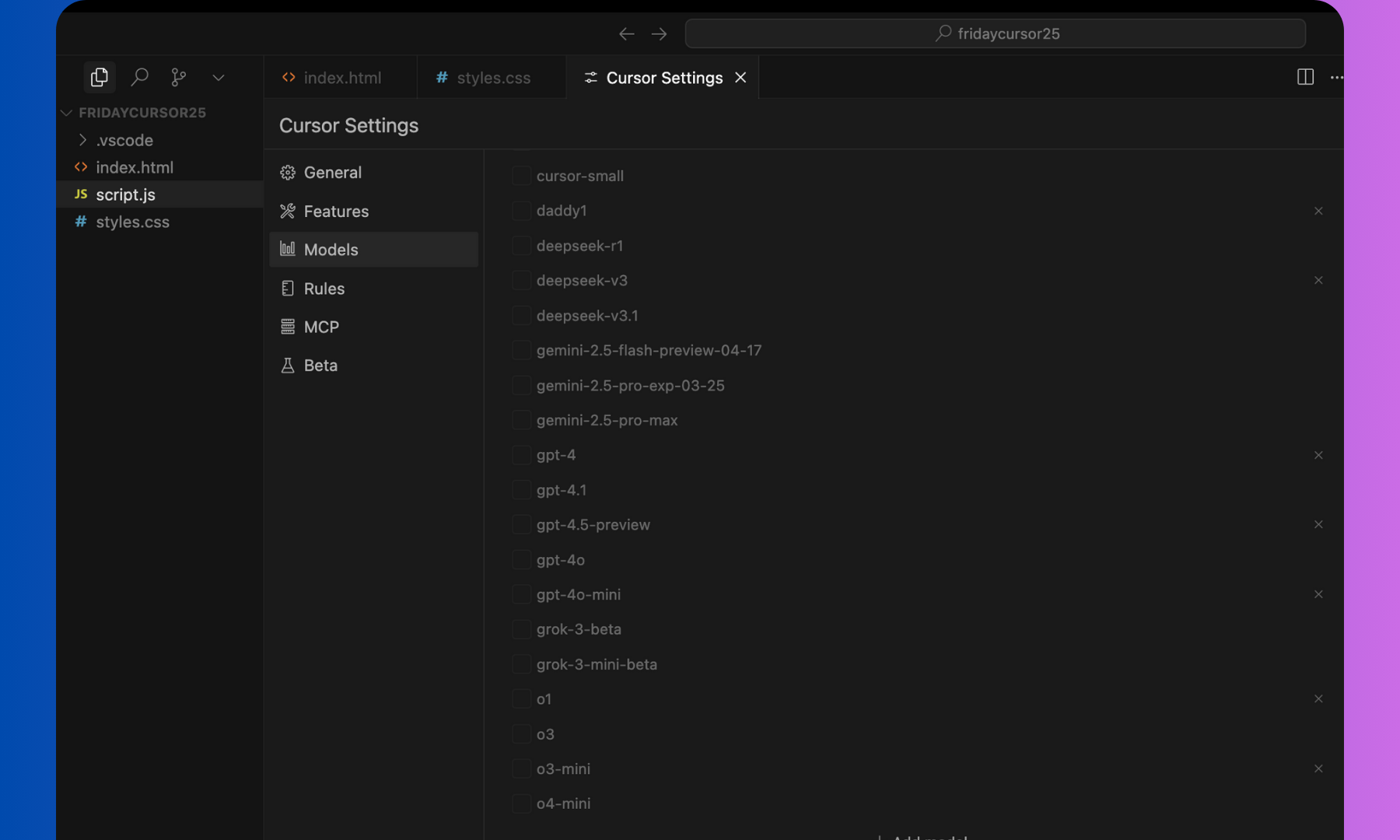
Task: Go forward with the right arrow
Action: [x=660, y=33]
